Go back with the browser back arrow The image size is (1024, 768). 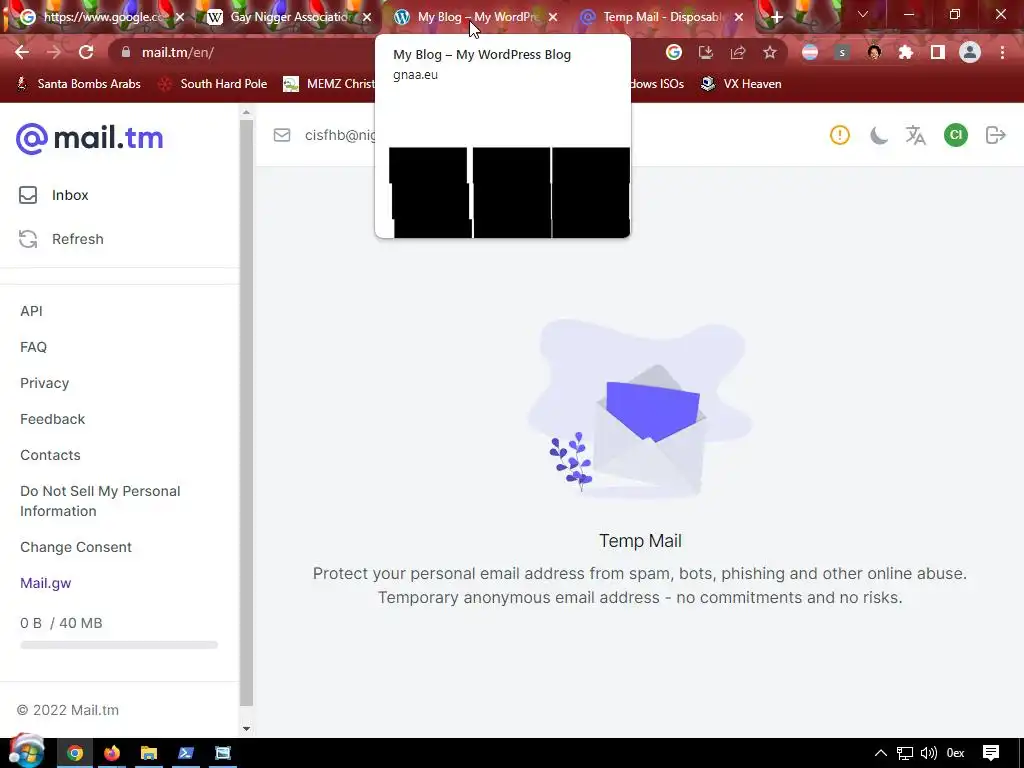coord(22,52)
